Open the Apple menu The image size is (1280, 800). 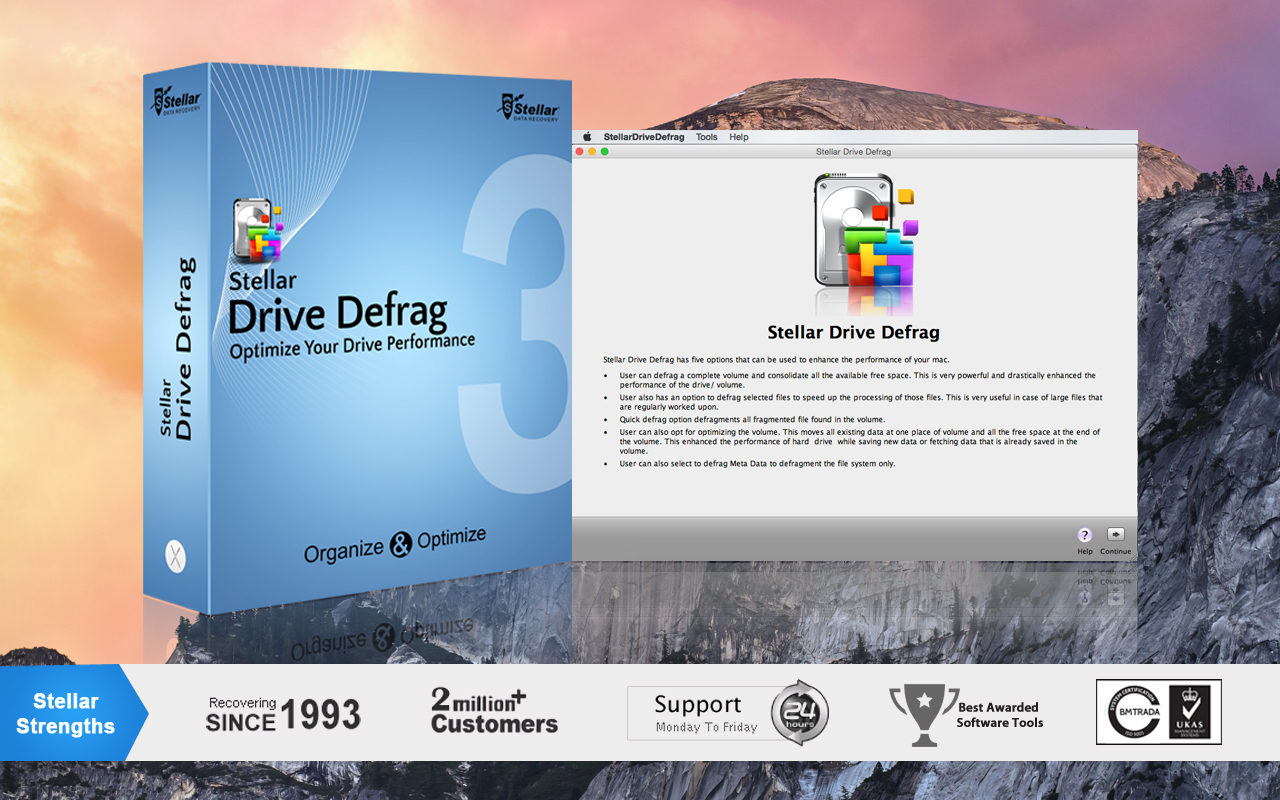587,137
